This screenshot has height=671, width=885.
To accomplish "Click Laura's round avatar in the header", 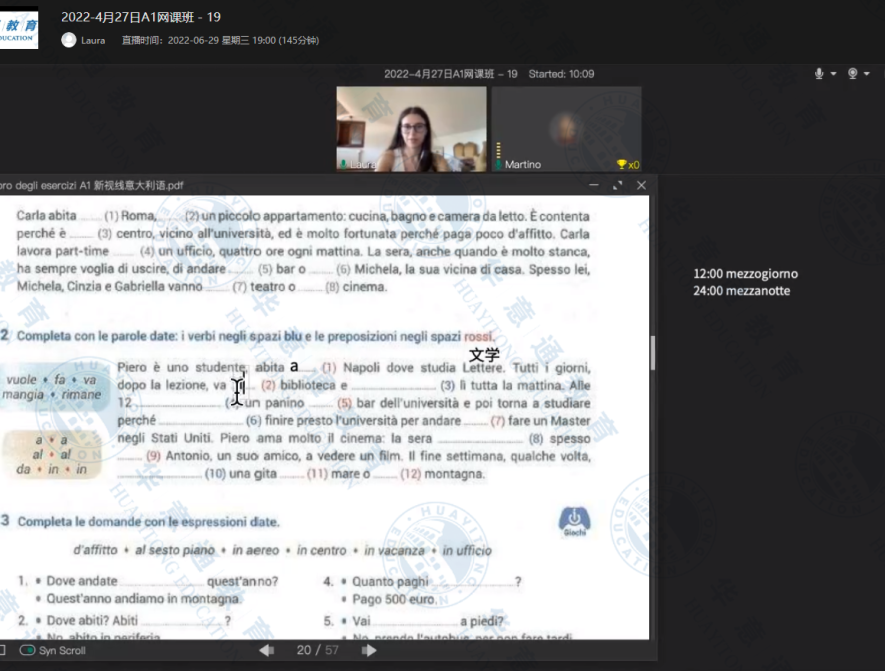I will pos(69,40).
